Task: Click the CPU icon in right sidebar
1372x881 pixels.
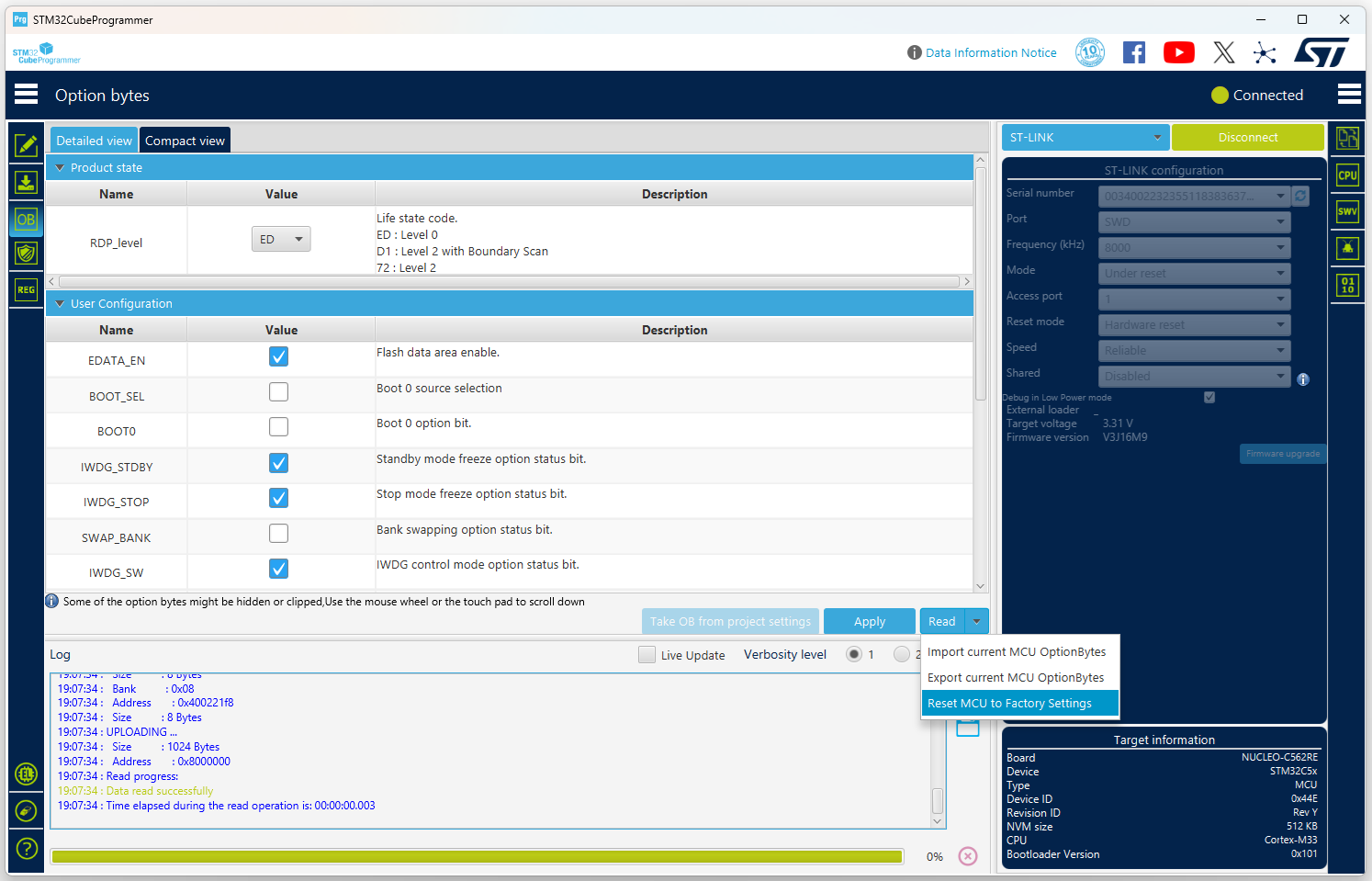Action: click(x=1347, y=175)
